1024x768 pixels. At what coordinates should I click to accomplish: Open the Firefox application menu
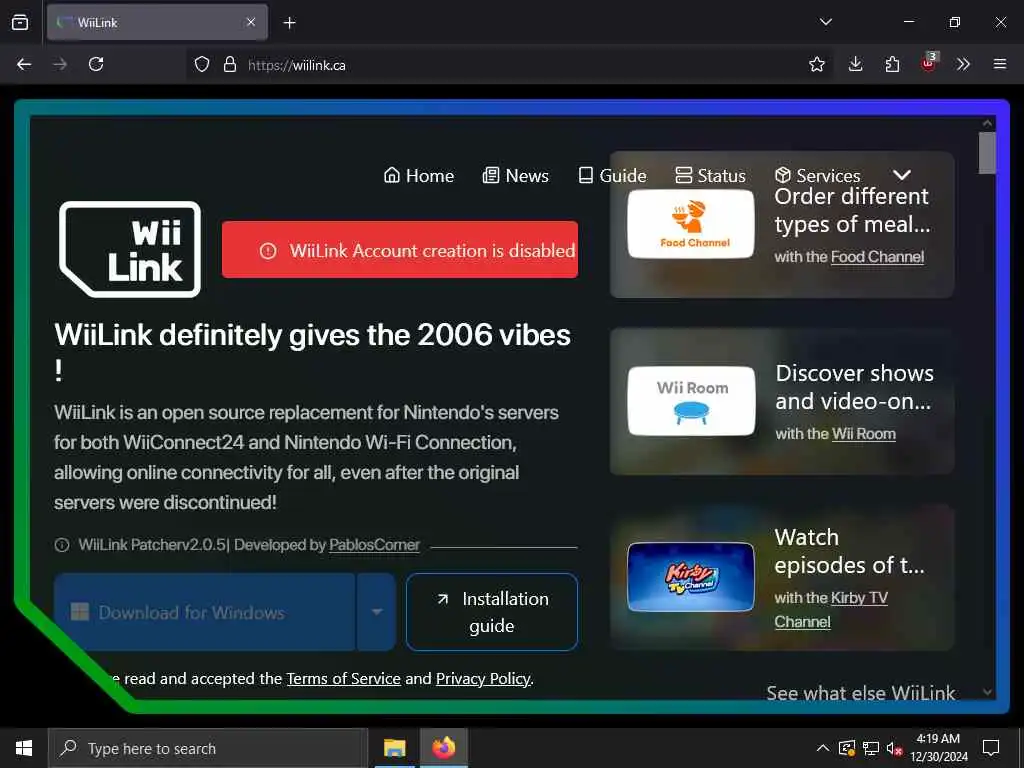[x=999, y=65]
